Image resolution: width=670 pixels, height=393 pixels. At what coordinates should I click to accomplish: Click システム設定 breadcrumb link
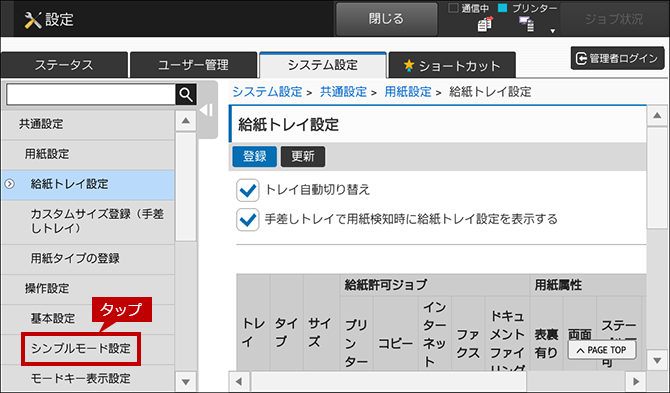pyautogui.click(x=267, y=92)
